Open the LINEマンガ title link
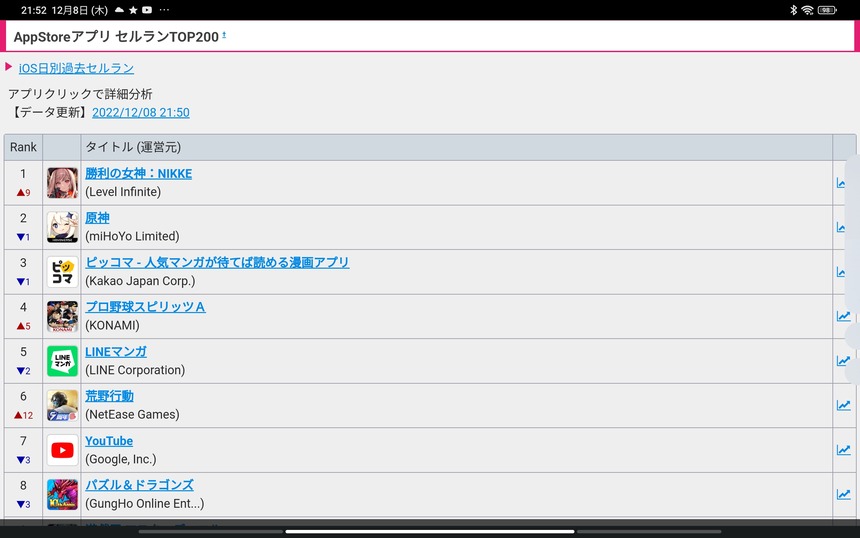Viewport: 860px width, 538px height. tap(116, 352)
